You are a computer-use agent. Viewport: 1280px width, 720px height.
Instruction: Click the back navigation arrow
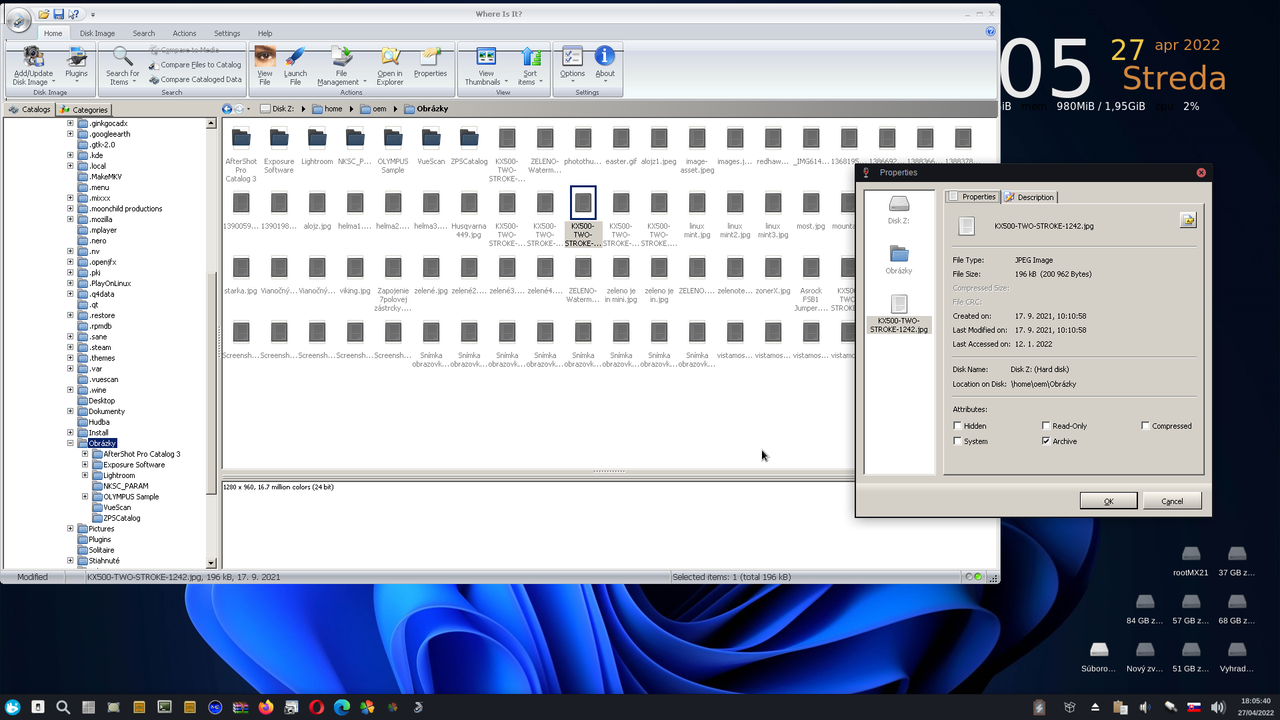point(227,108)
